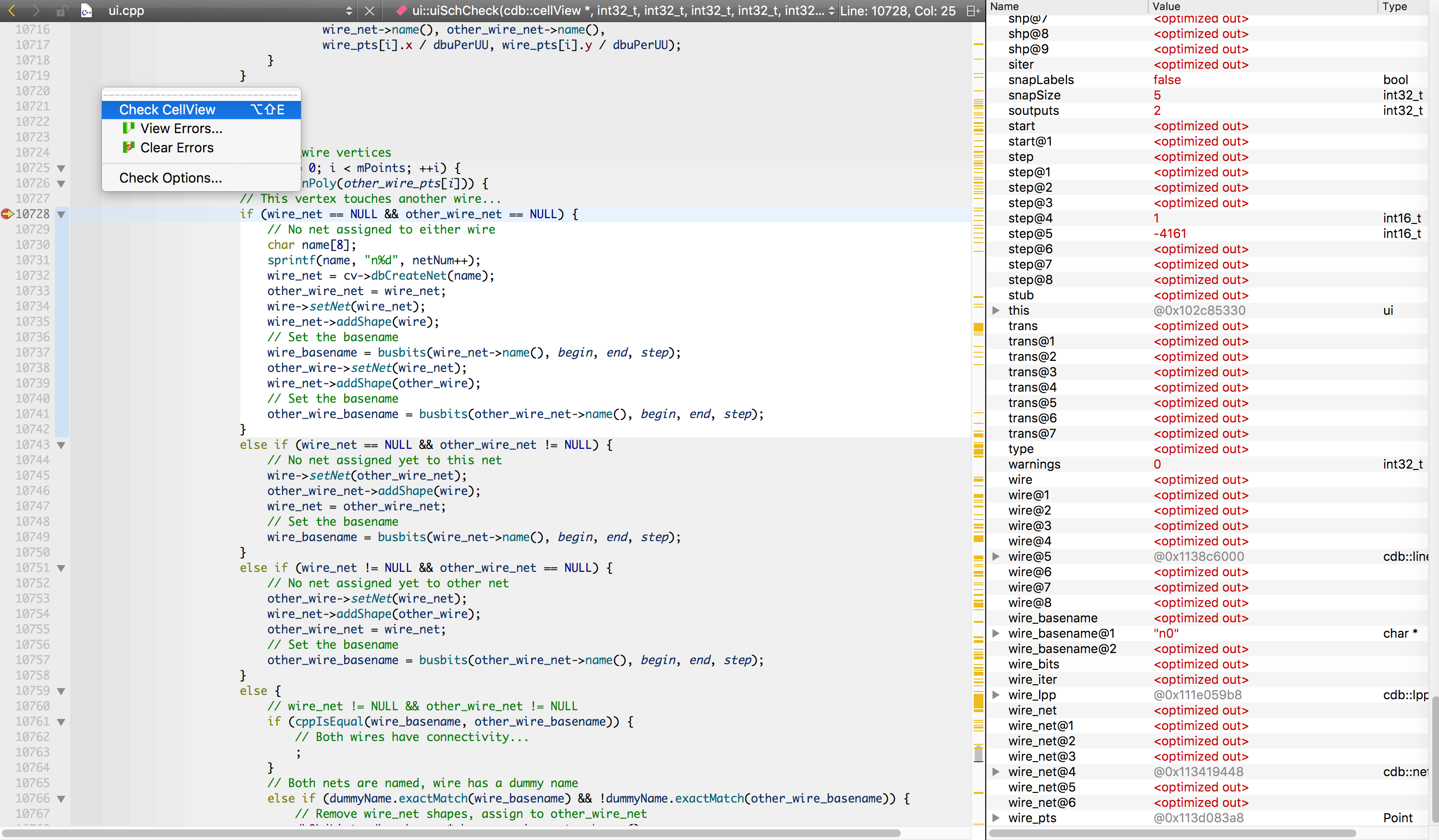Expand the wire_pts variable row
The image size is (1439, 840).
996,818
